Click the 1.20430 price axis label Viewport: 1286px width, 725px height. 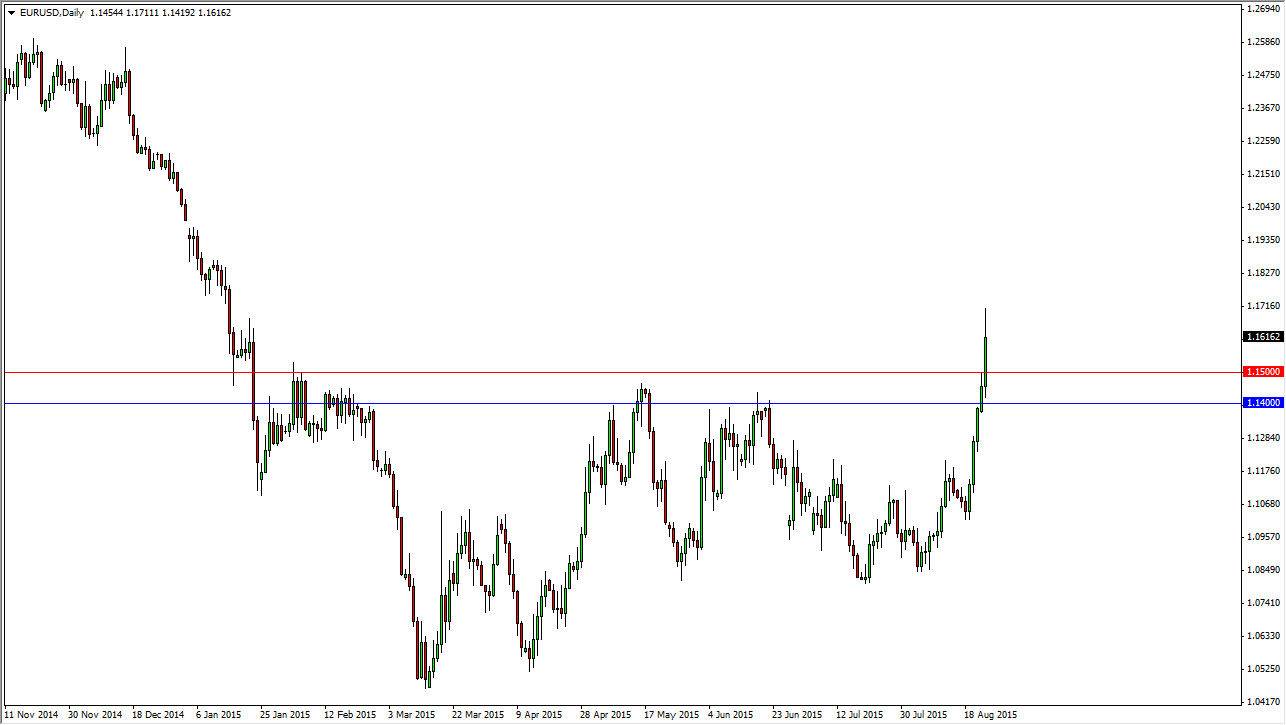pyautogui.click(x=1263, y=207)
